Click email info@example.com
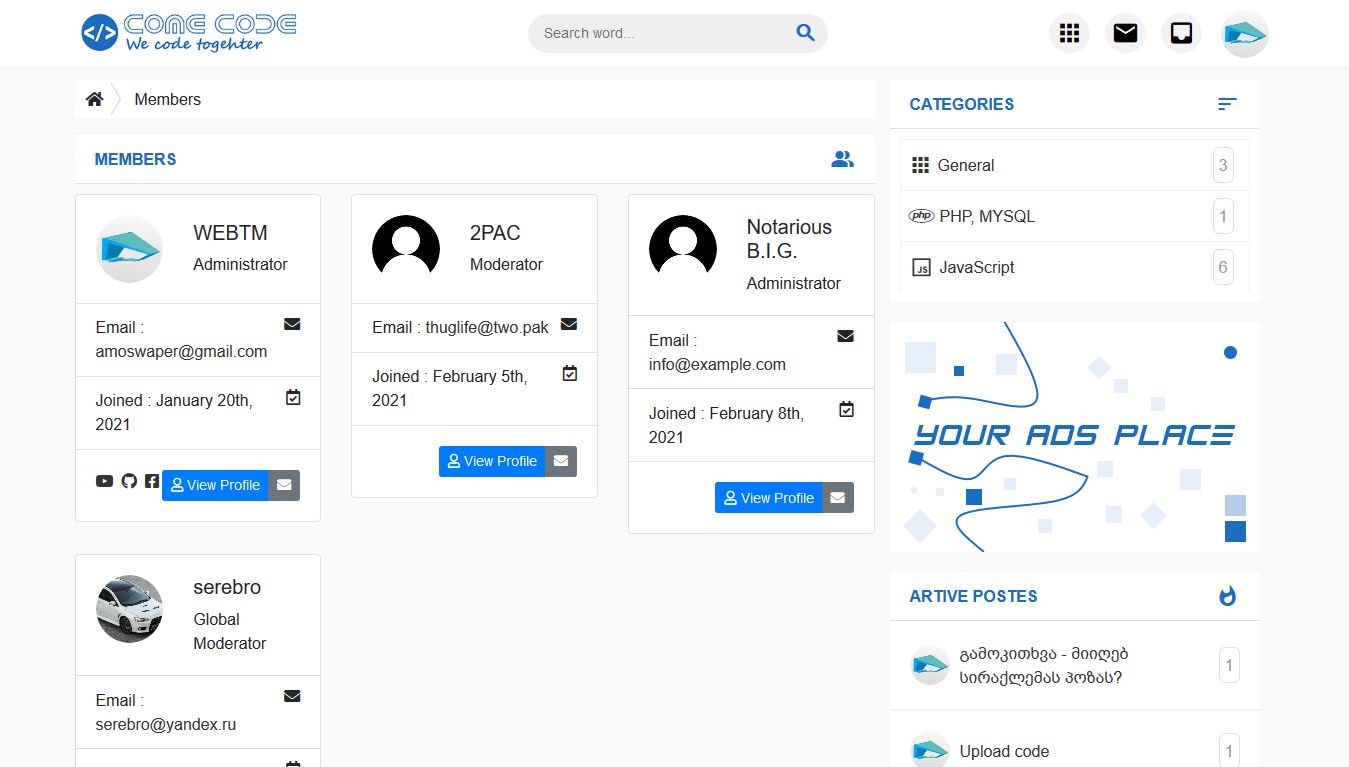The height and width of the screenshot is (767, 1349). pyautogui.click(x=717, y=364)
